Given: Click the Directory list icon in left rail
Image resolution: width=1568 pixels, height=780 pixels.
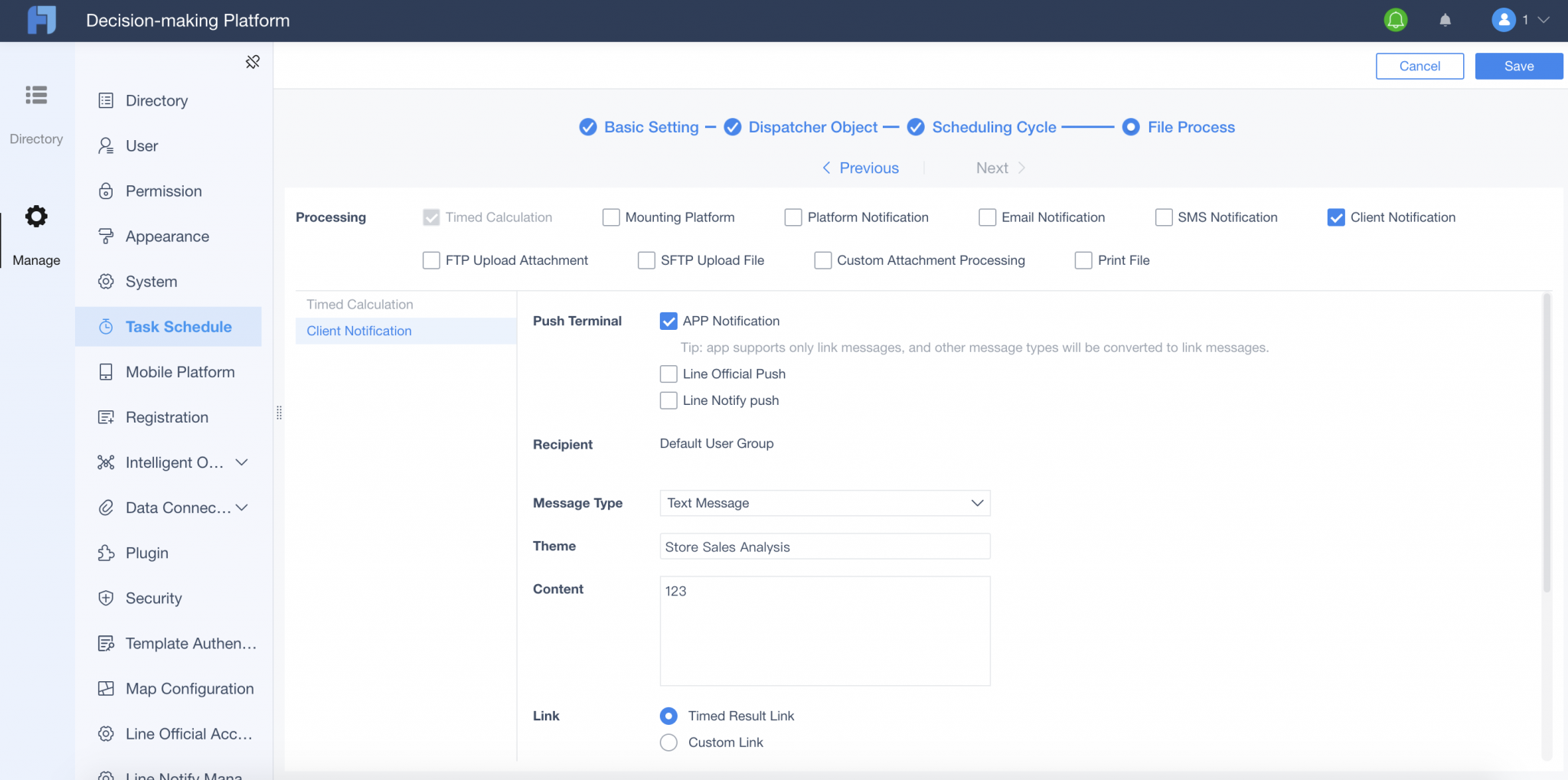Looking at the screenshot, I should coord(36,95).
